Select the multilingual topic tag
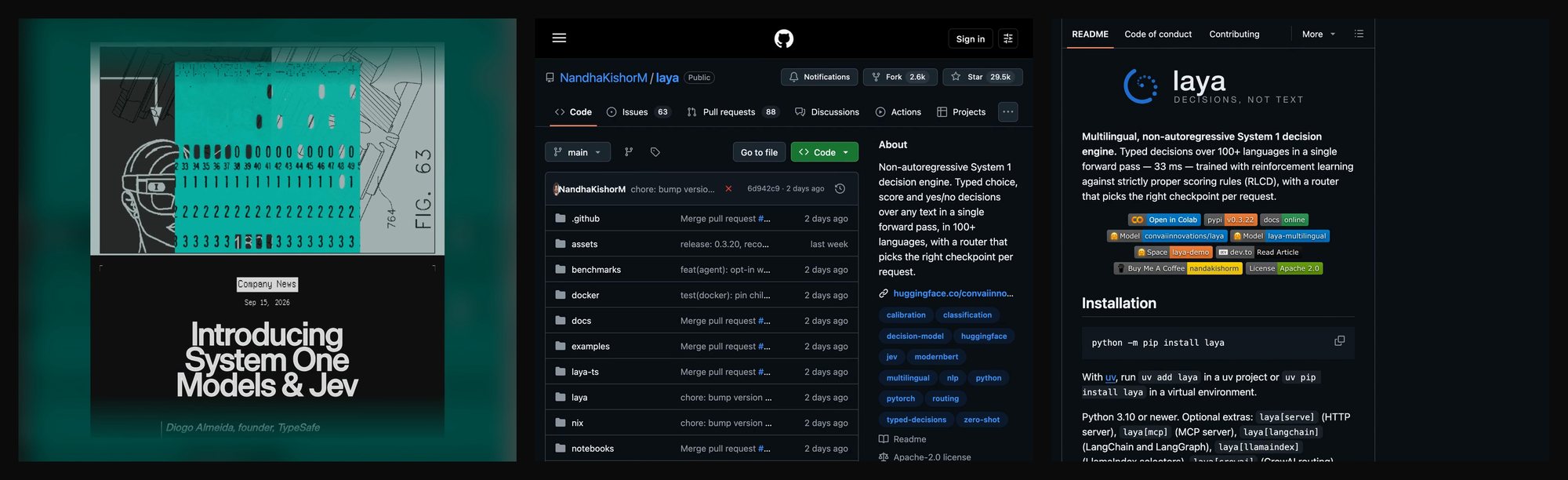This screenshot has width=1568, height=480. point(908,378)
